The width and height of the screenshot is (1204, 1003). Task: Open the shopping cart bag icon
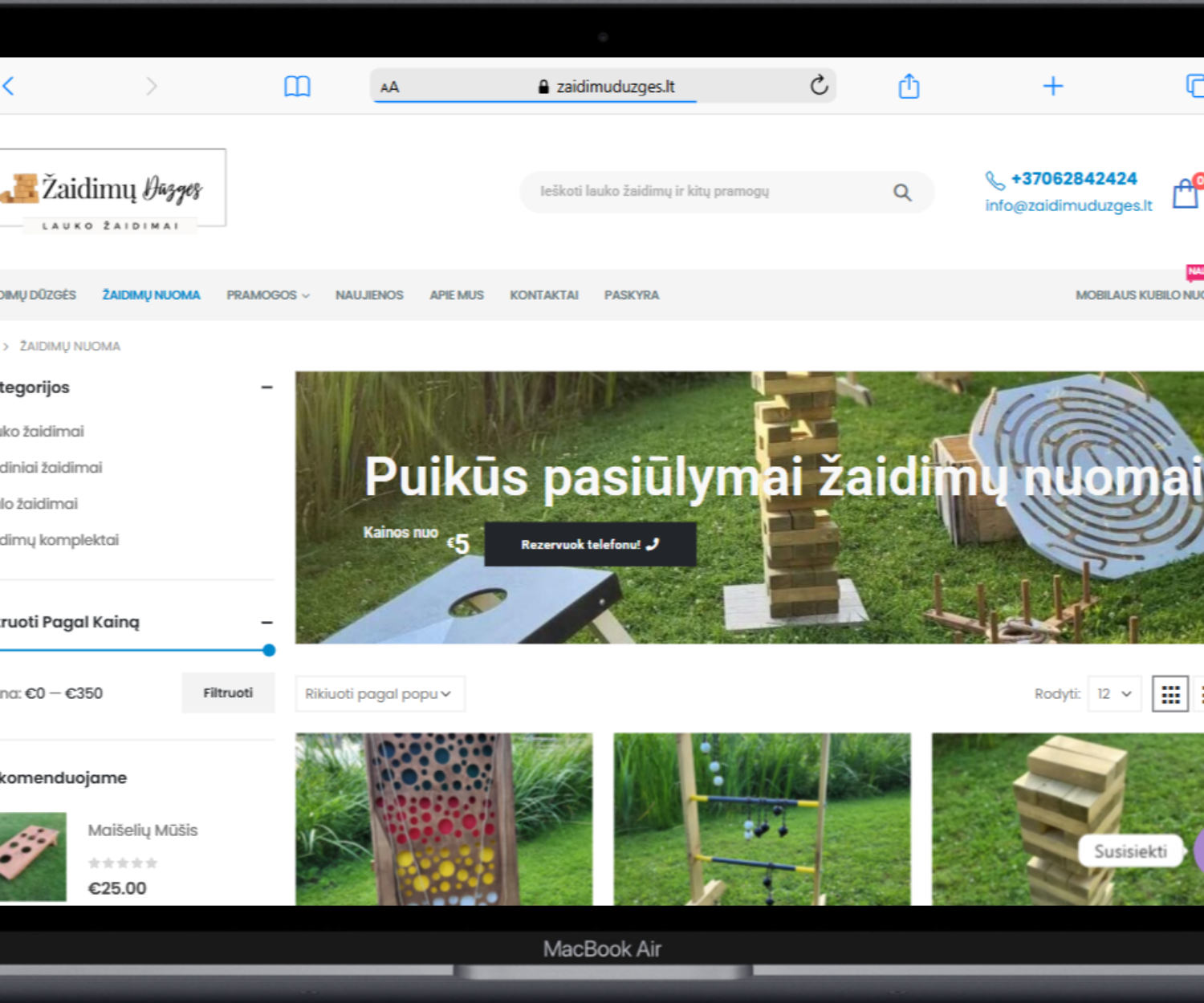click(x=1185, y=193)
